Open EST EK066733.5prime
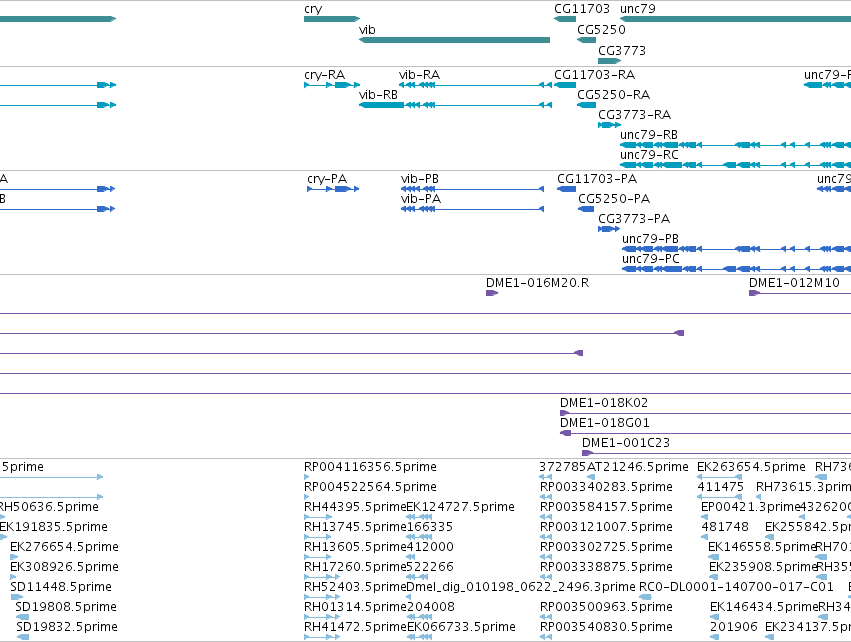851x642 pixels. [461, 627]
